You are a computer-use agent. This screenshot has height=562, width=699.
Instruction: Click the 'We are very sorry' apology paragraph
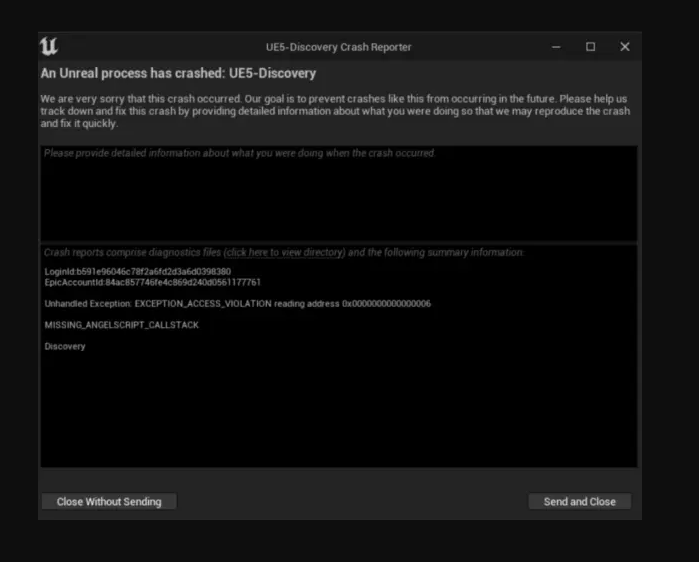pos(335,111)
